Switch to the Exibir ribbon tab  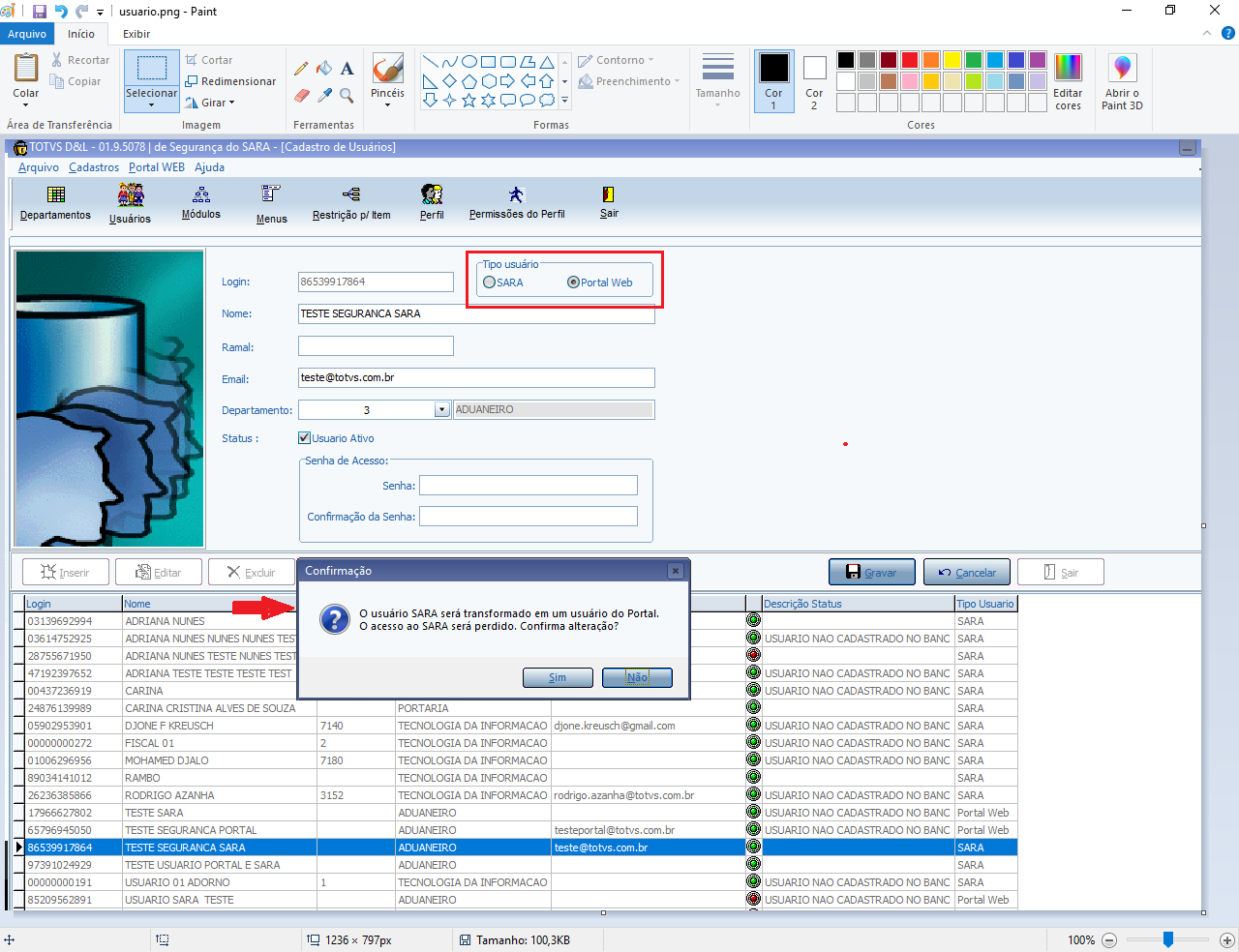[x=136, y=34]
